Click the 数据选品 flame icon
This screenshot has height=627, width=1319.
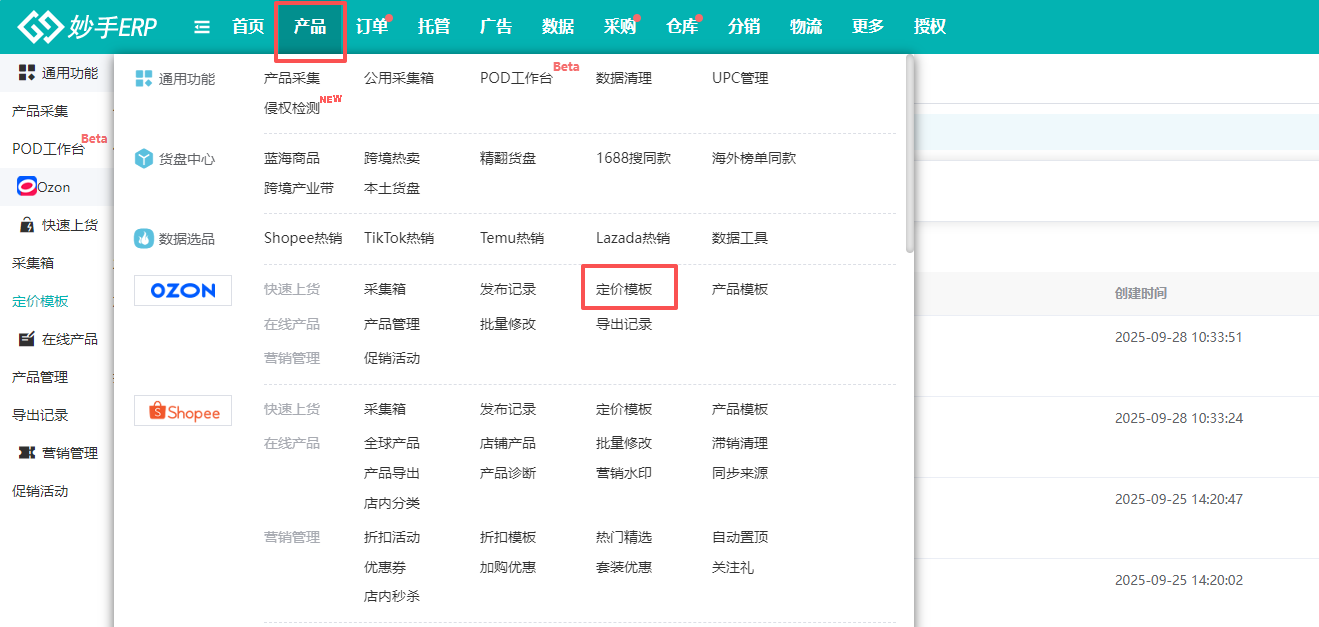pyautogui.click(x=144, y=238)
